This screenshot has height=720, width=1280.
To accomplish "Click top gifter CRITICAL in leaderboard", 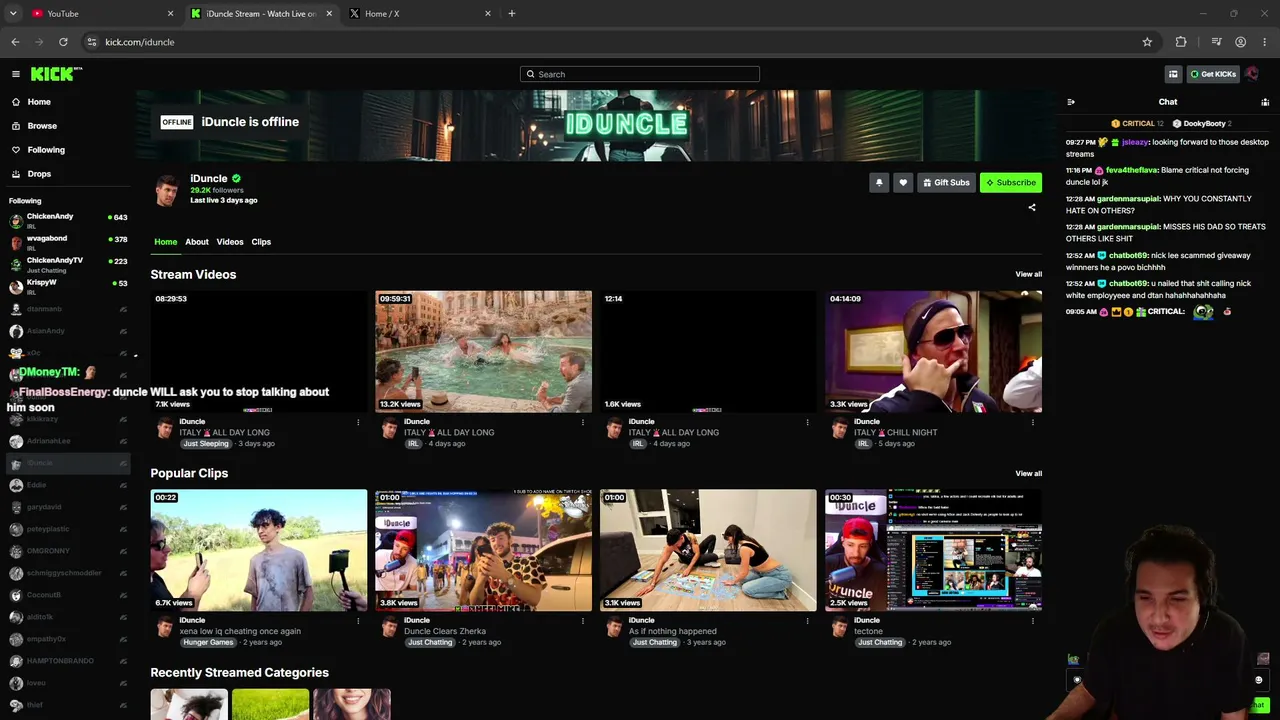I will (1138, 124).
